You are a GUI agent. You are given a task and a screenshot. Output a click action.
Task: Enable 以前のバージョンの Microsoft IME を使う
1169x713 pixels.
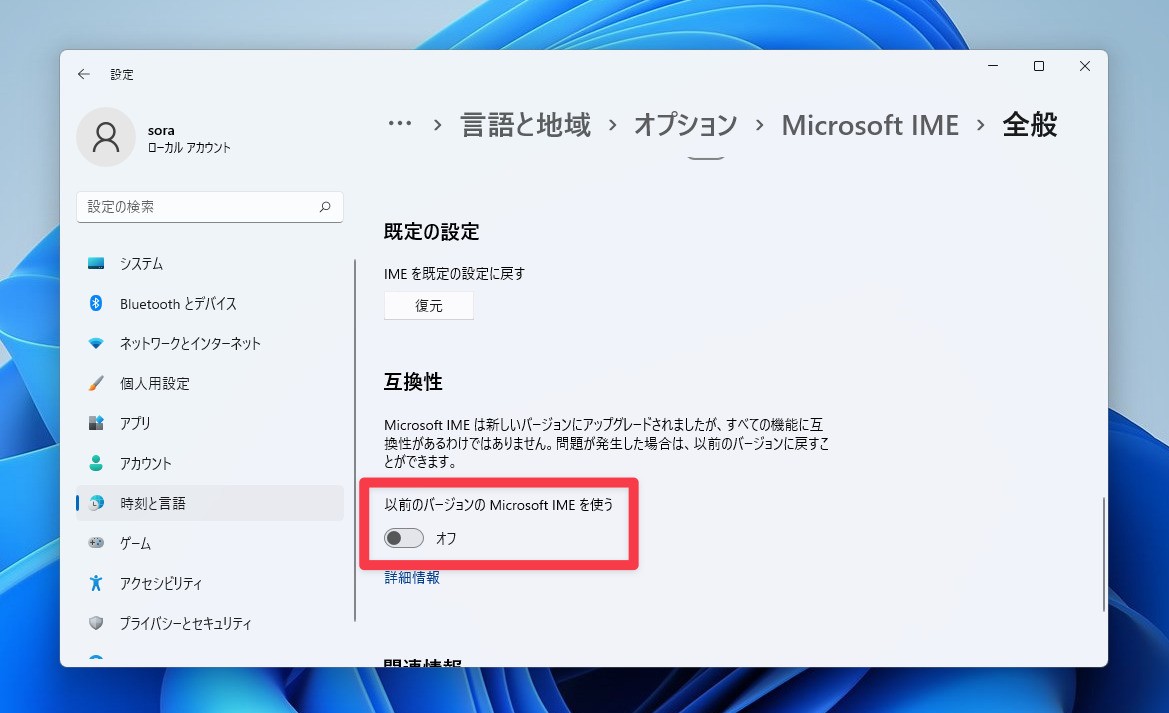point(403,538)
